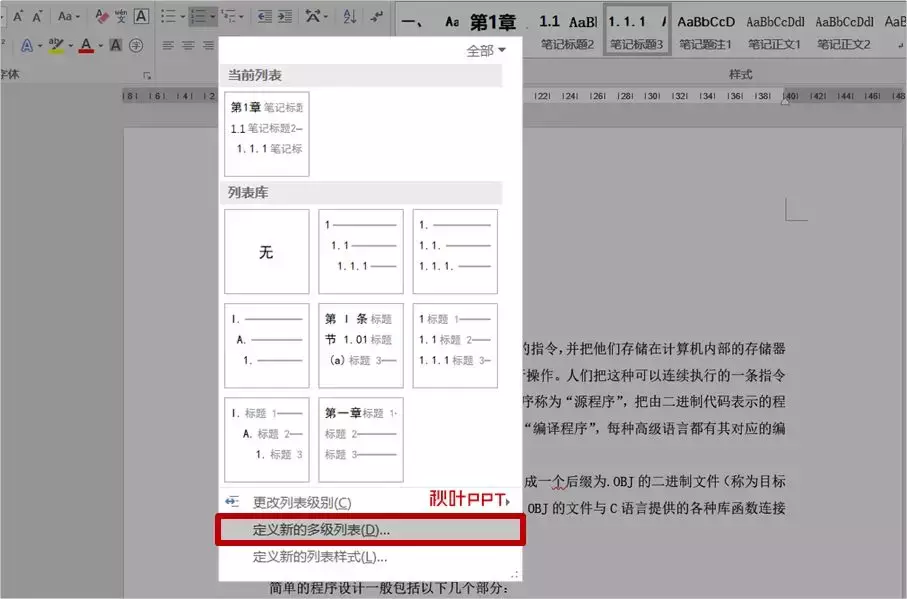Click the ruler right indent marker
907x599 pixels.
[x=785, y=101]
